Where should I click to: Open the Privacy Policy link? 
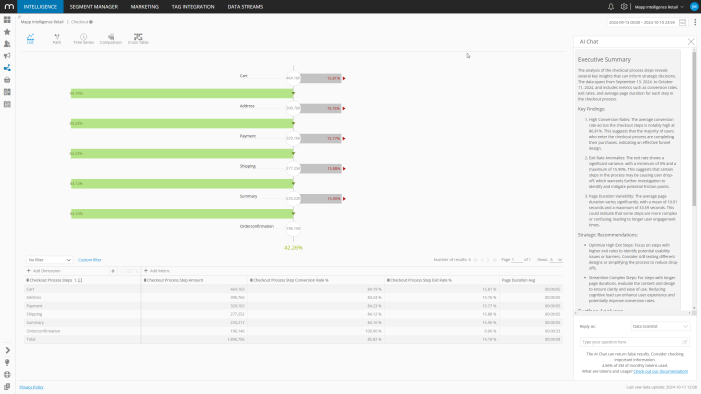(x=31, y=387)
